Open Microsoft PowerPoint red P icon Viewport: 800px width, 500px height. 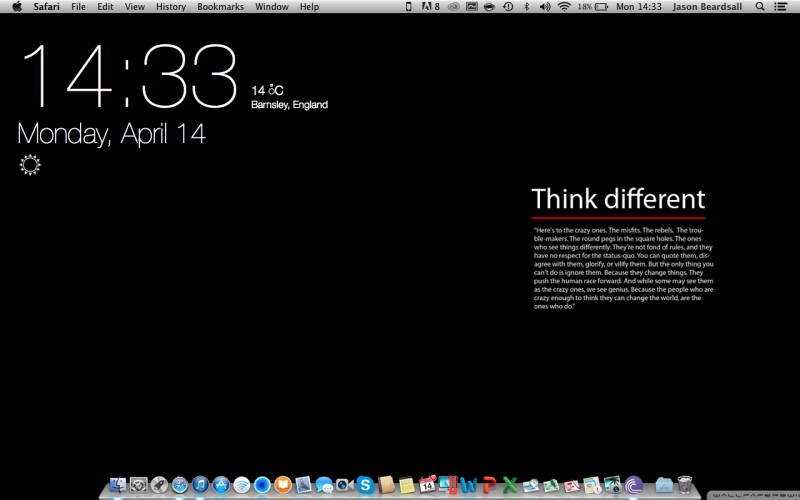point(489,484)
